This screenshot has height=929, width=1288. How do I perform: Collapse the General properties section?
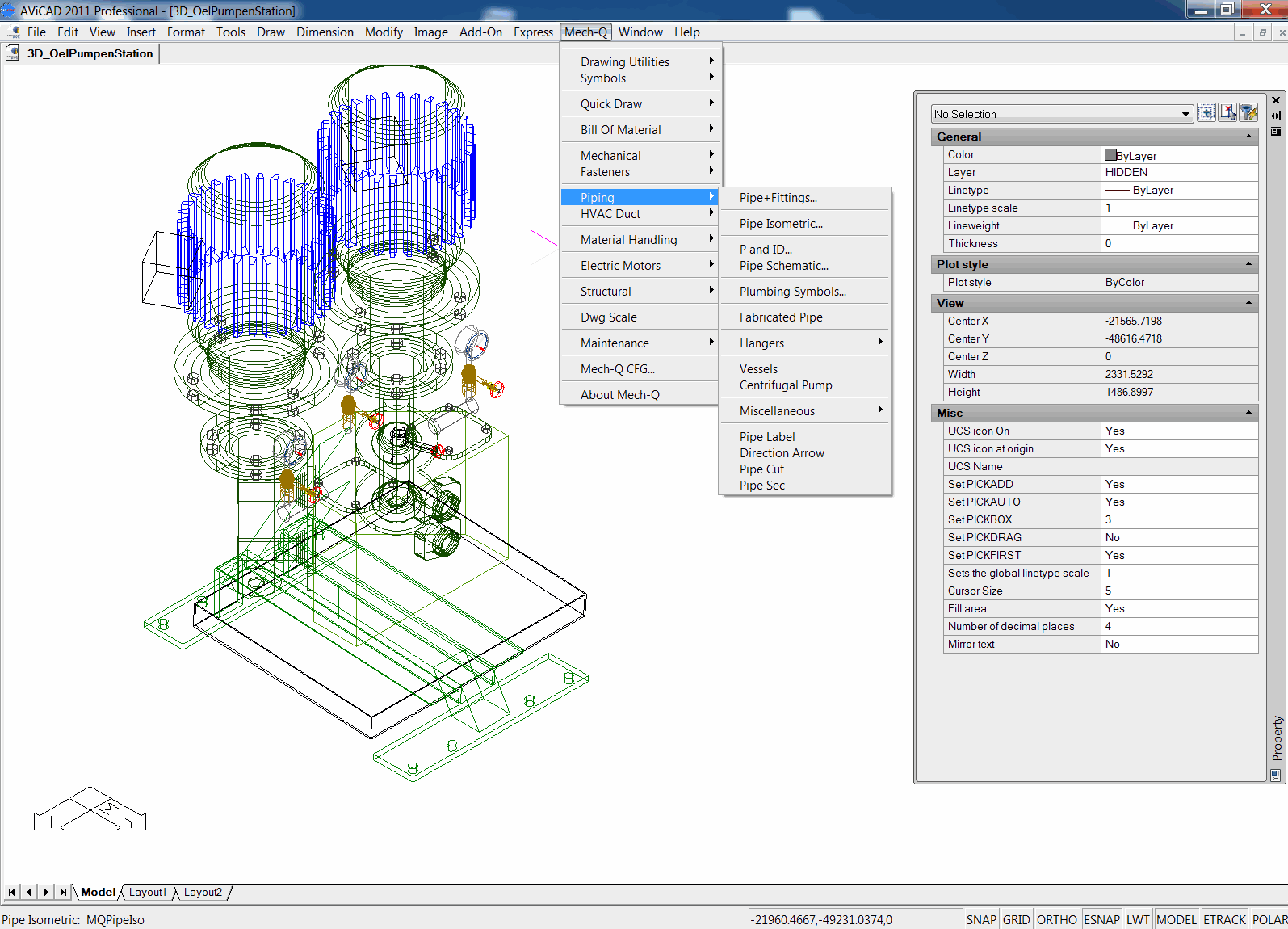click(x=1248, y=137)
